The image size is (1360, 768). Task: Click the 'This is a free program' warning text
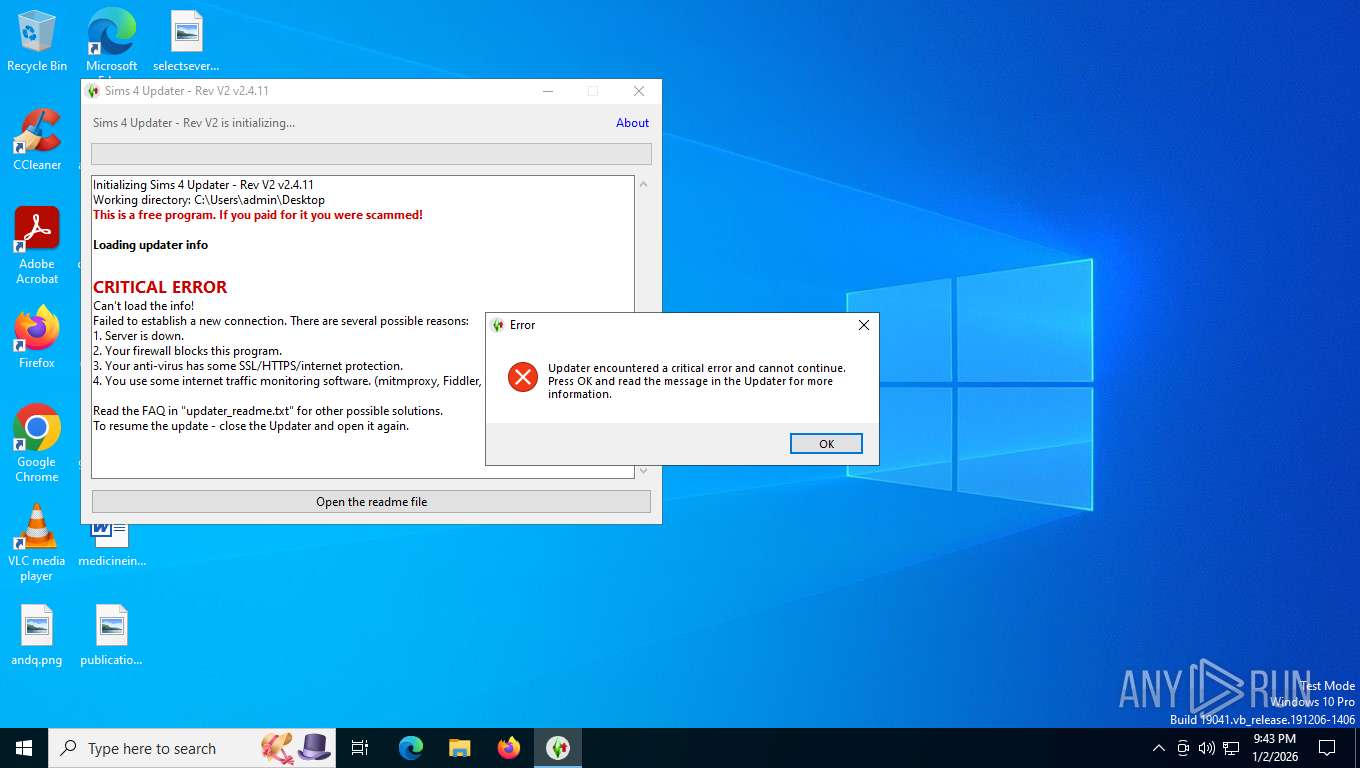click(258, 215)
